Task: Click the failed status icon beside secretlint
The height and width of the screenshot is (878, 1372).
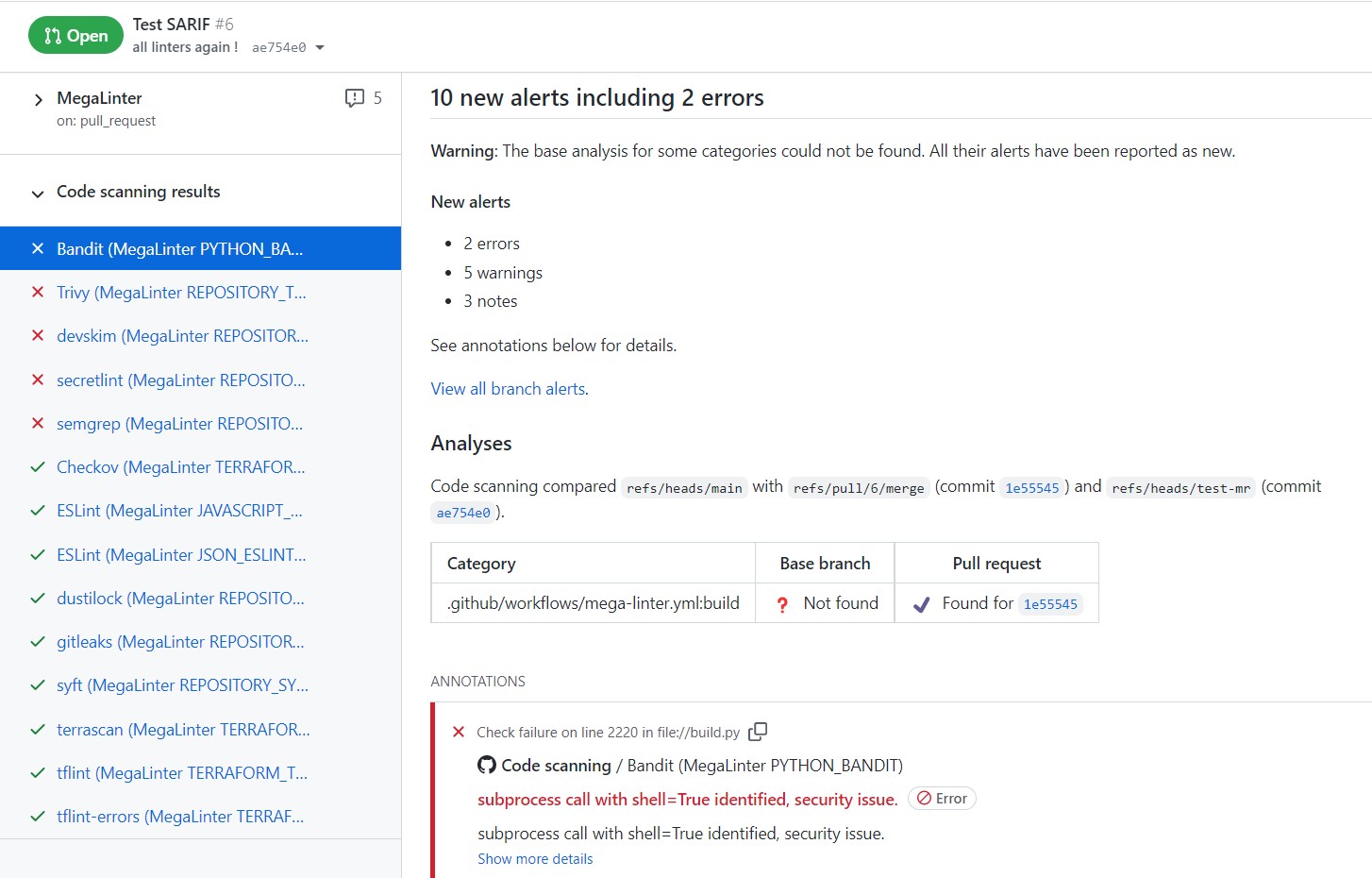Action: [x=38, y=380]
